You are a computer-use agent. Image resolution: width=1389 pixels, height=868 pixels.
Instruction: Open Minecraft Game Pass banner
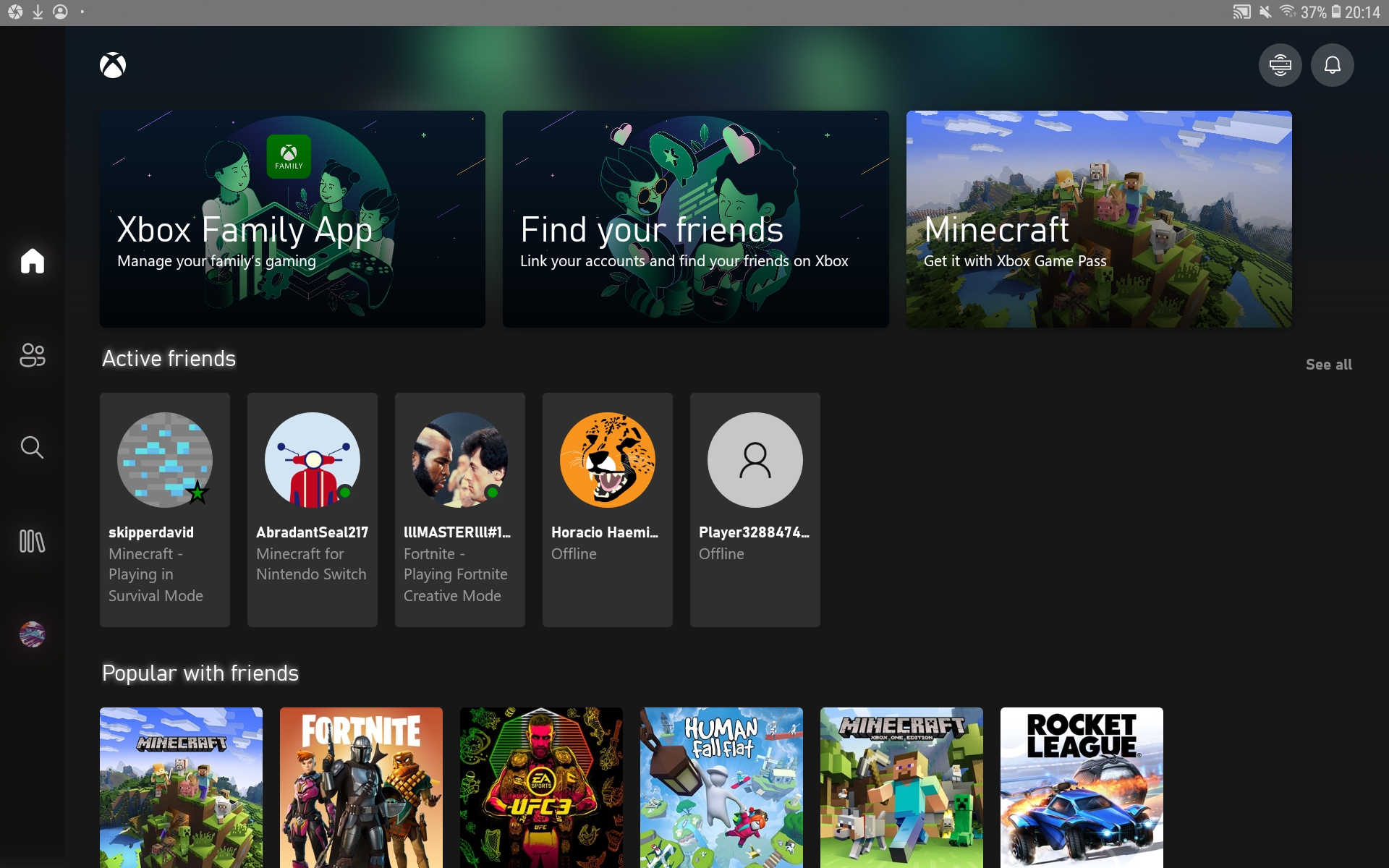[x=1099, y=219]
